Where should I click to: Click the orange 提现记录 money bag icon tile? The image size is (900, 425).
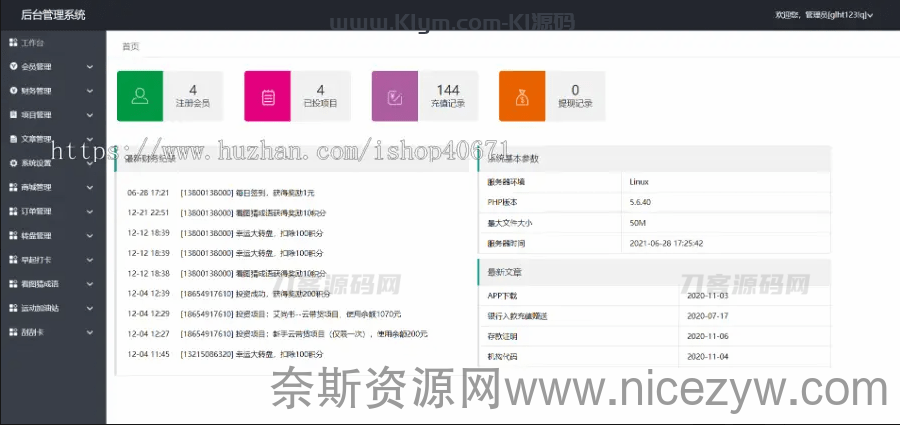click(x=522, y=96)
